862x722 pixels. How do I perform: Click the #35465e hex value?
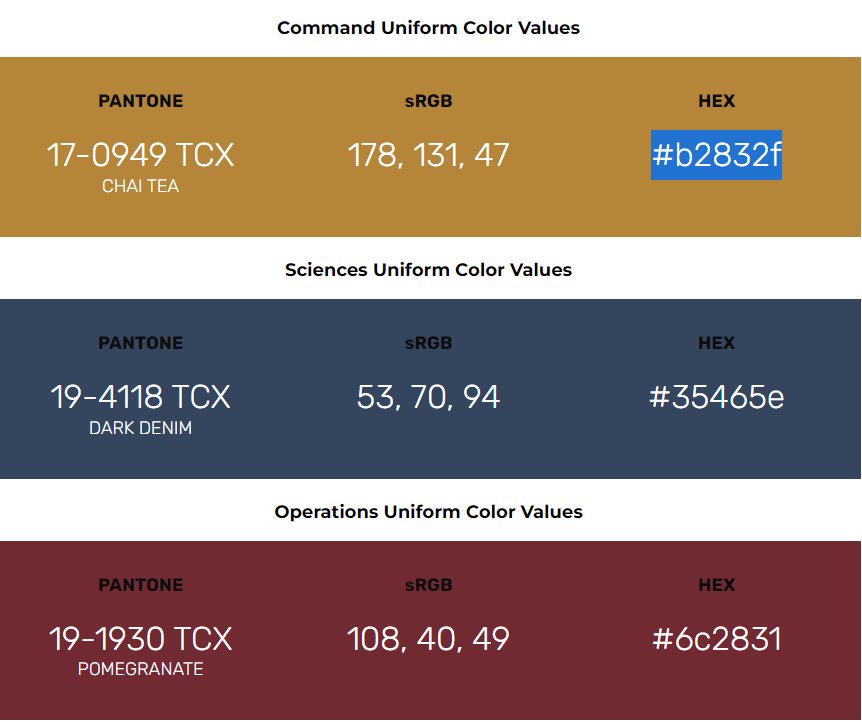coord(716,397)
